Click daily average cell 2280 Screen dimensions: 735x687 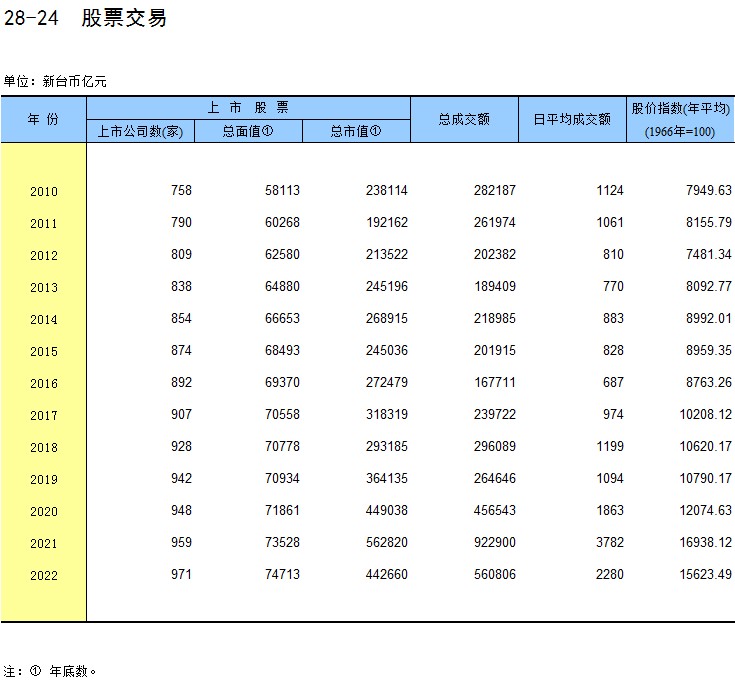pos(610,575)
